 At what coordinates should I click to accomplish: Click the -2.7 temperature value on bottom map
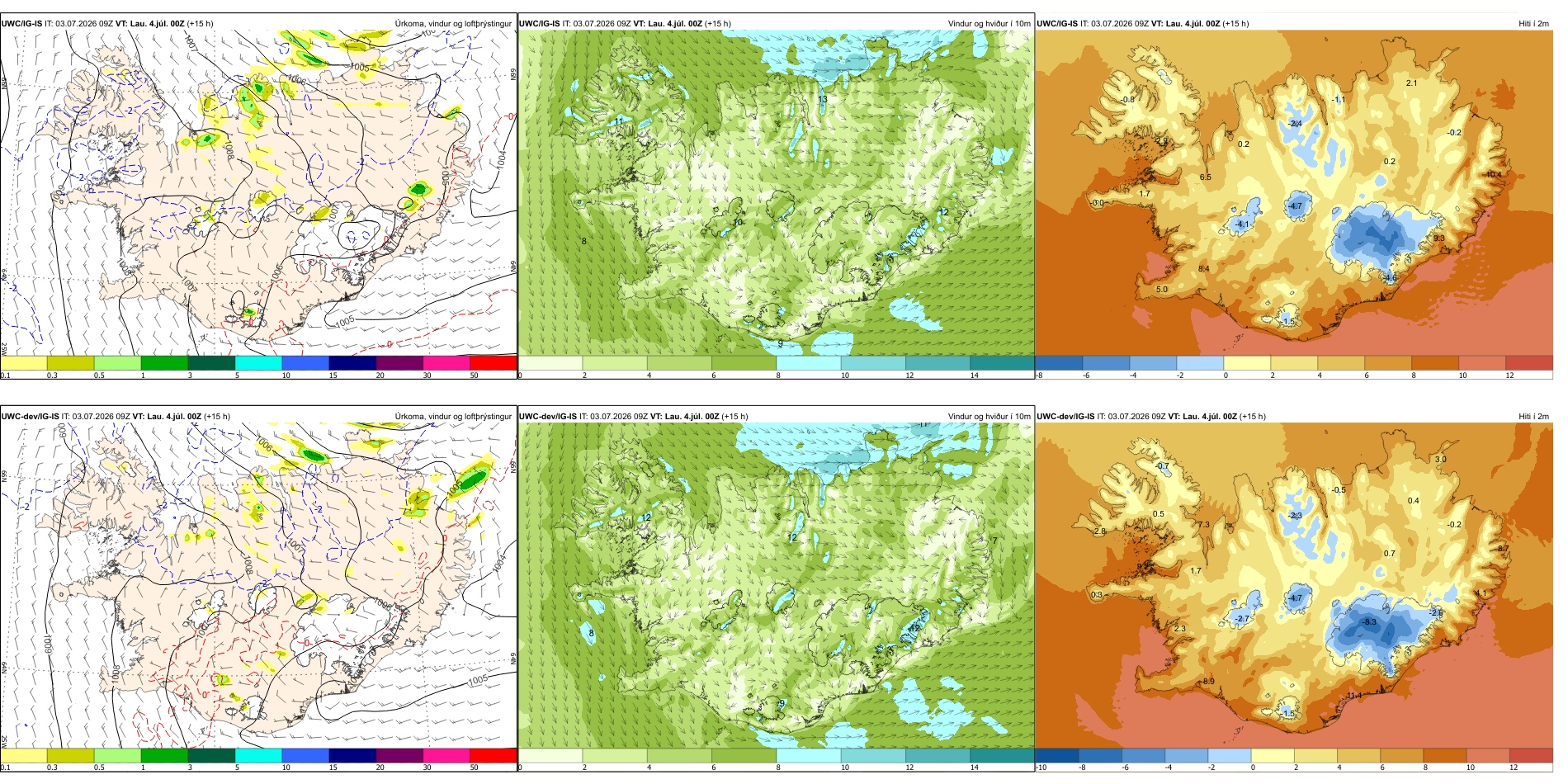coord(1242,618)
